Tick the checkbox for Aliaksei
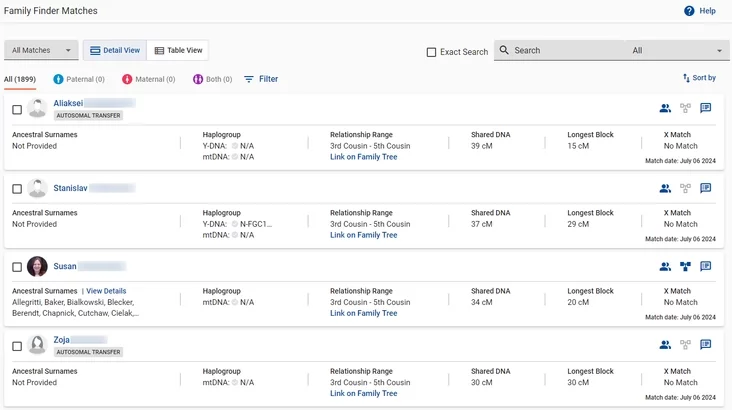Screen dimensions: 732x410 coord(17,109)
